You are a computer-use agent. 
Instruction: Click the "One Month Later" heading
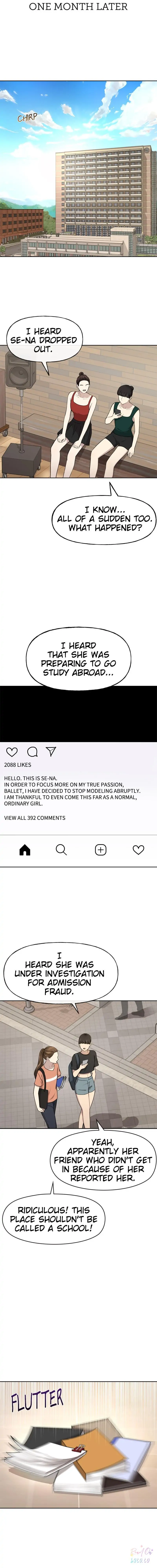point(78,7)
